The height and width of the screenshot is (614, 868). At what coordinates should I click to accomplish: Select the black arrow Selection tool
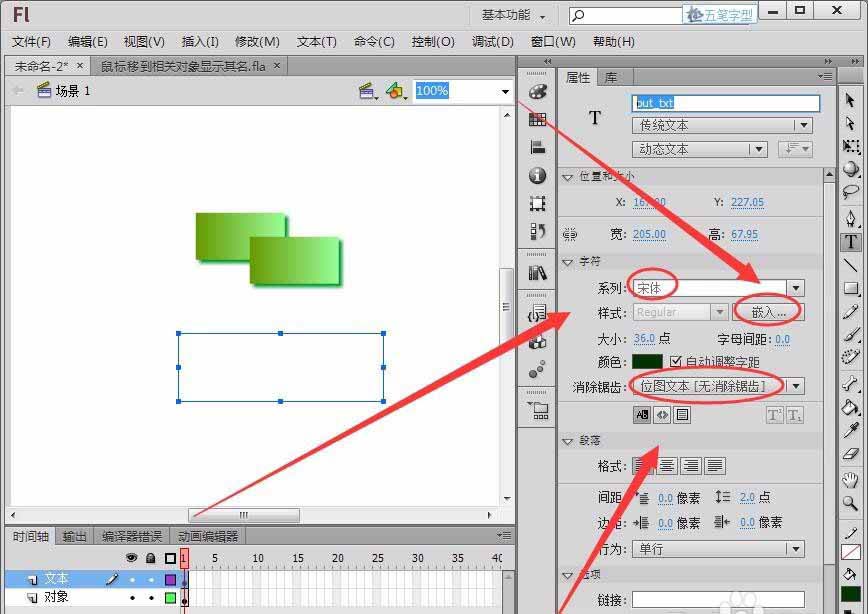click(850, 100)
